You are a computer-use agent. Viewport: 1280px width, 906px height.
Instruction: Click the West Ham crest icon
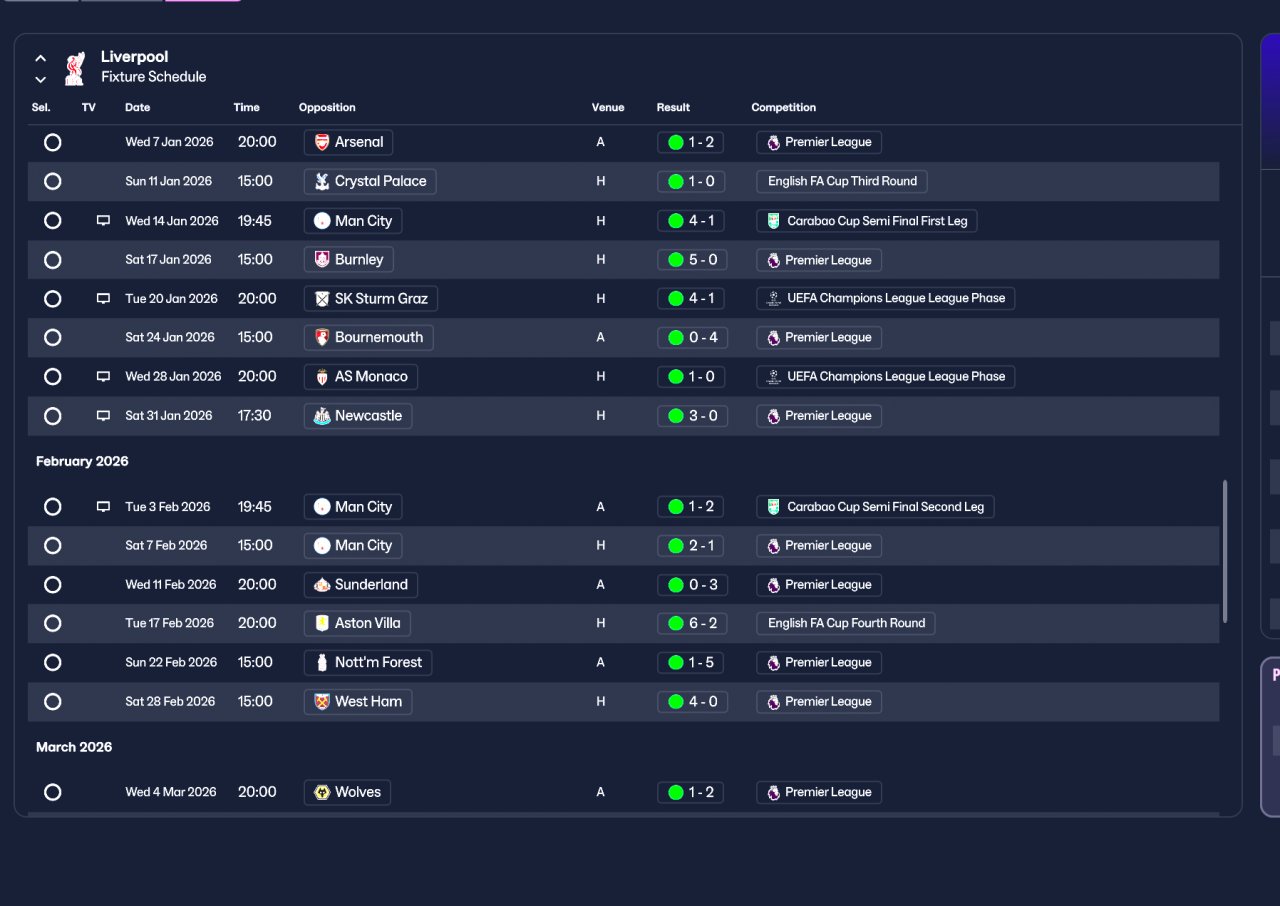[x=322, y=701]
